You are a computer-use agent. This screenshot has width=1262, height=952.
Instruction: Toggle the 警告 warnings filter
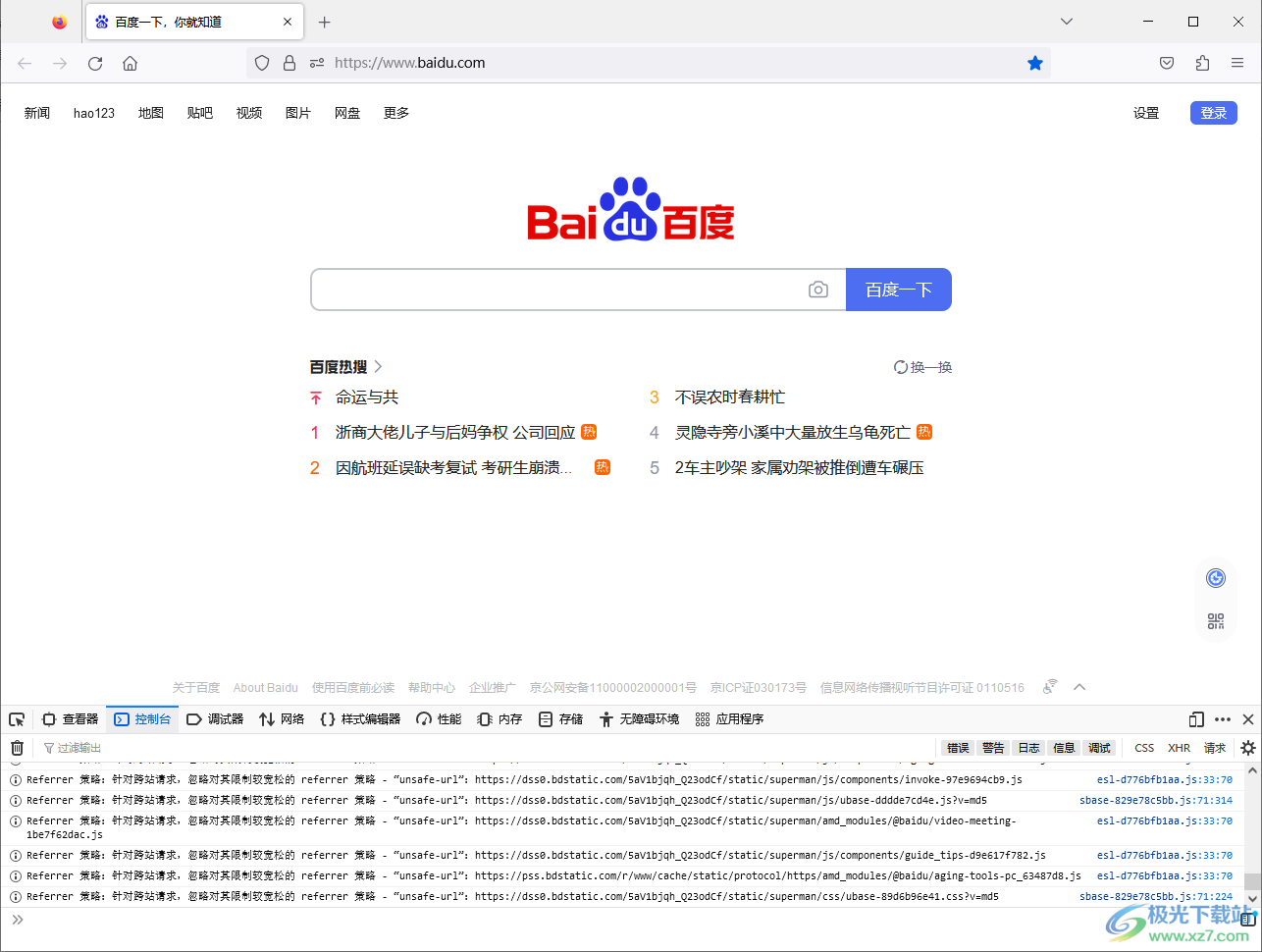(993, 748)
